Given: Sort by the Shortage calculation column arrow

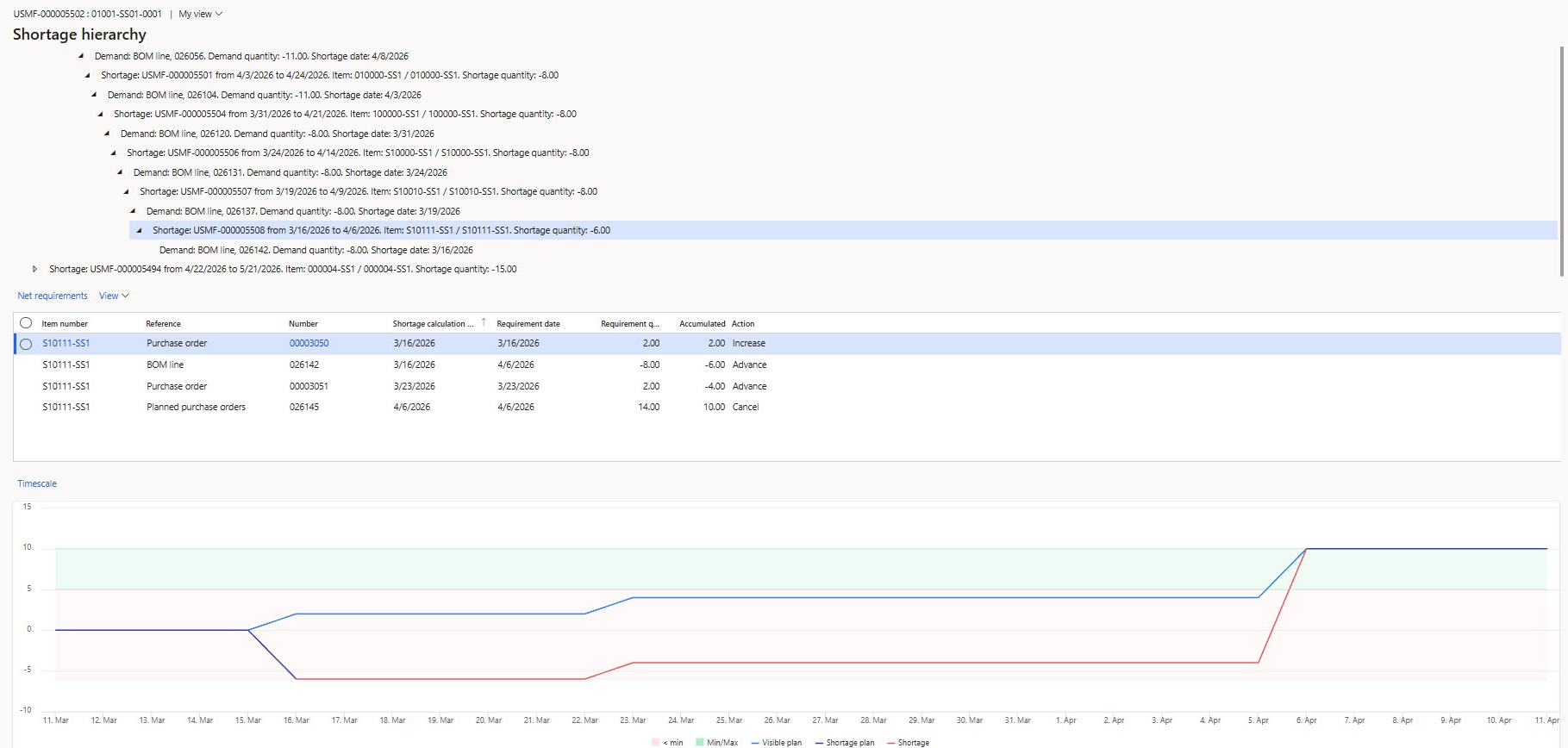Looking at the screenshot, I should [484, 322].
